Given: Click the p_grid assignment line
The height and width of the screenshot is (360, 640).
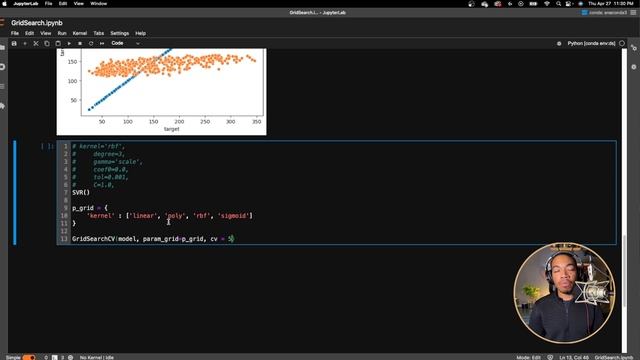Looking at the screenshot, I should 90,208.
